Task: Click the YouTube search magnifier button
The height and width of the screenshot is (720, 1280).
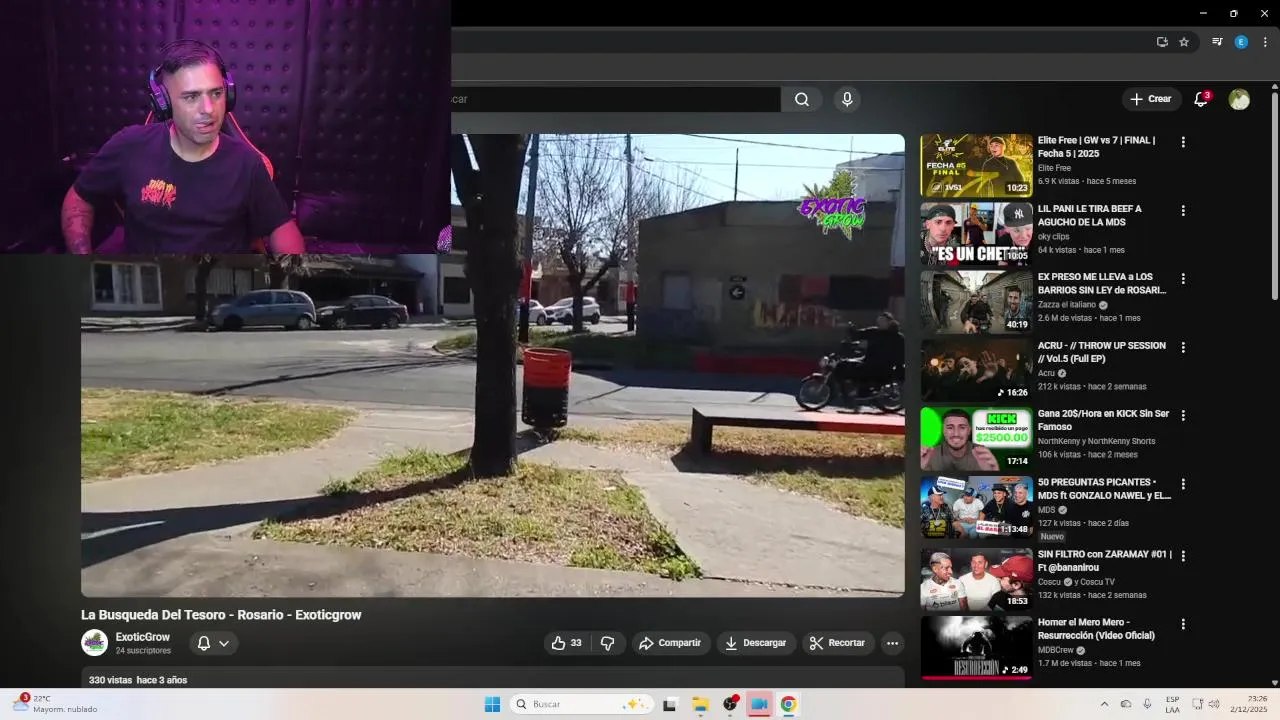Action: (802, 99)
